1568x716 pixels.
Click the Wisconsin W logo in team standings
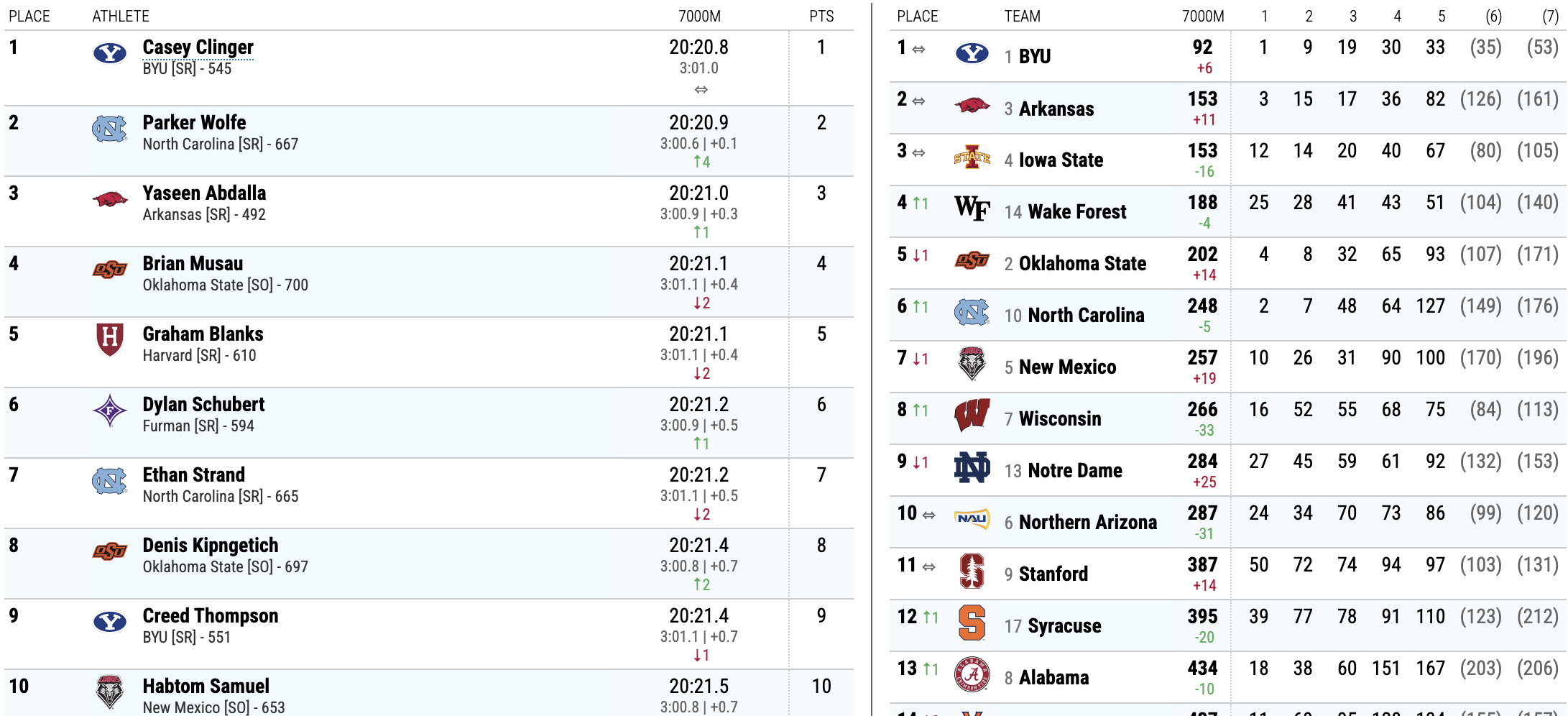pyautogui.click(x=972, y=415)
